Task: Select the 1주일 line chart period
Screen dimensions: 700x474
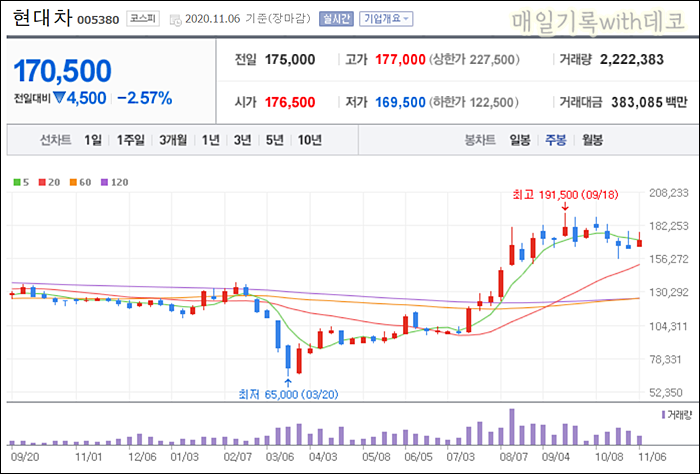Action: tap(130, 140)
